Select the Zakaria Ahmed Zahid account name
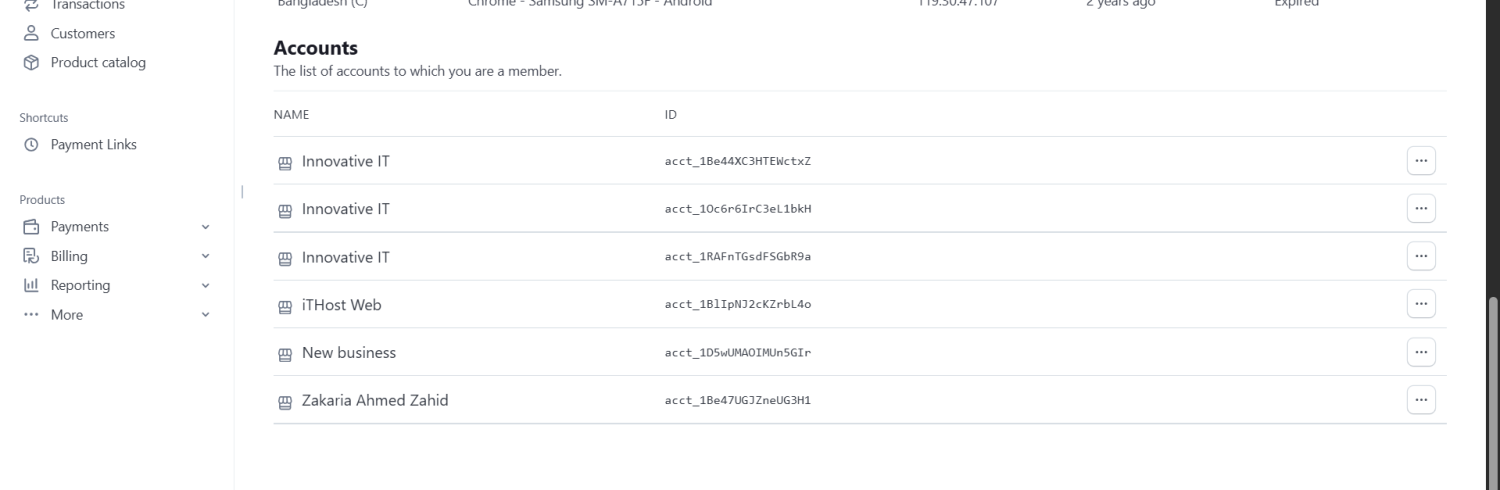Viewport: 1500px width, 490px height. click(x=374, y=401)
